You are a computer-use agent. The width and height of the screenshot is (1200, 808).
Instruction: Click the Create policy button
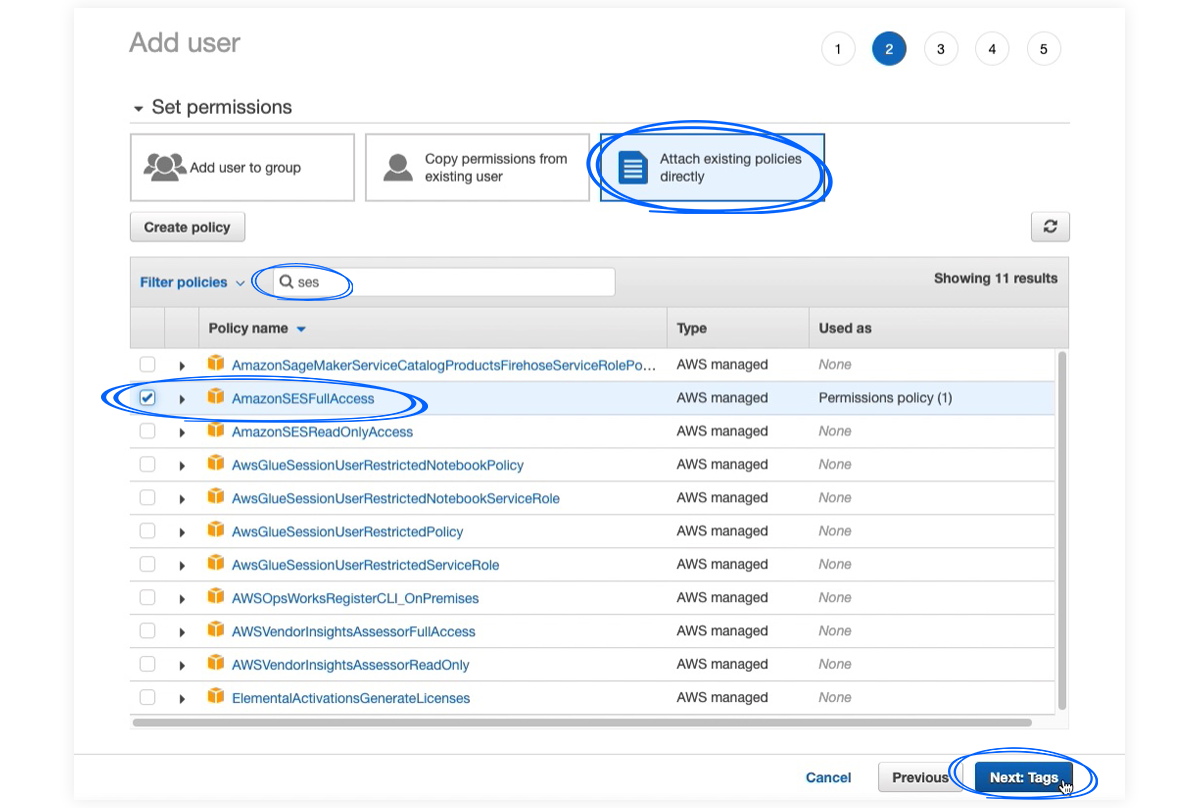click(x=187, y=227)
